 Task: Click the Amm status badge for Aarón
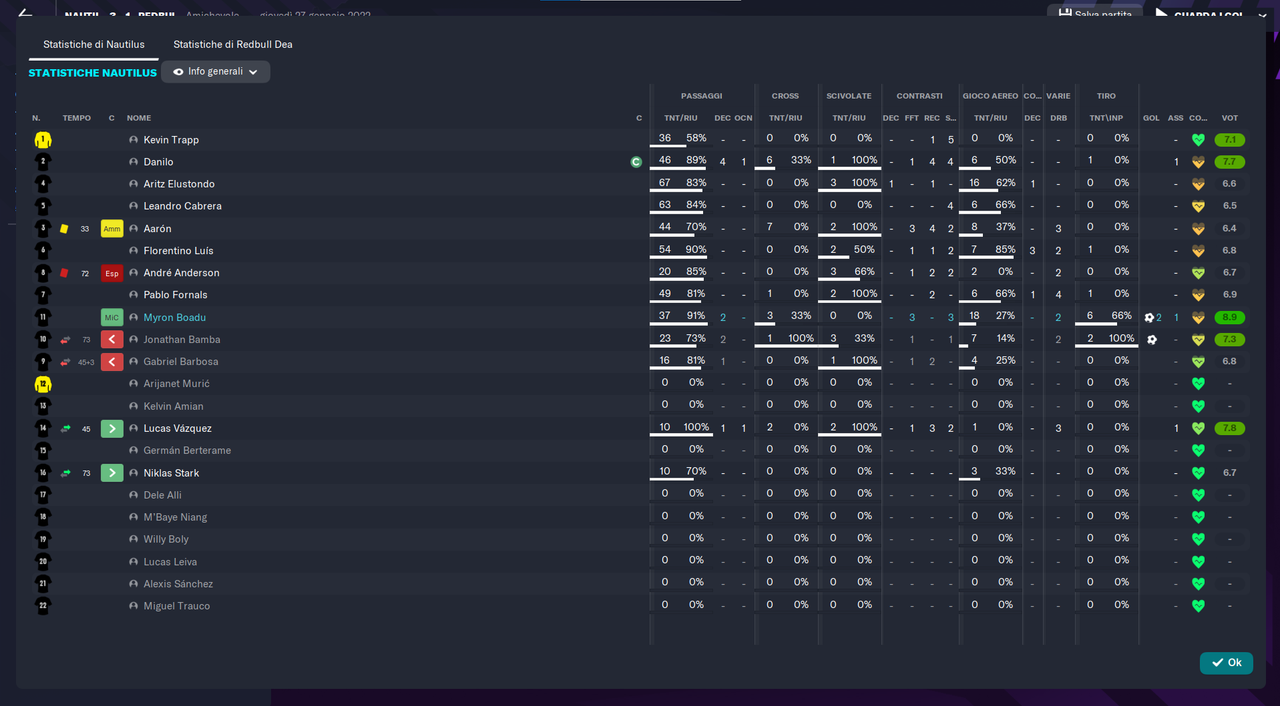112,229
